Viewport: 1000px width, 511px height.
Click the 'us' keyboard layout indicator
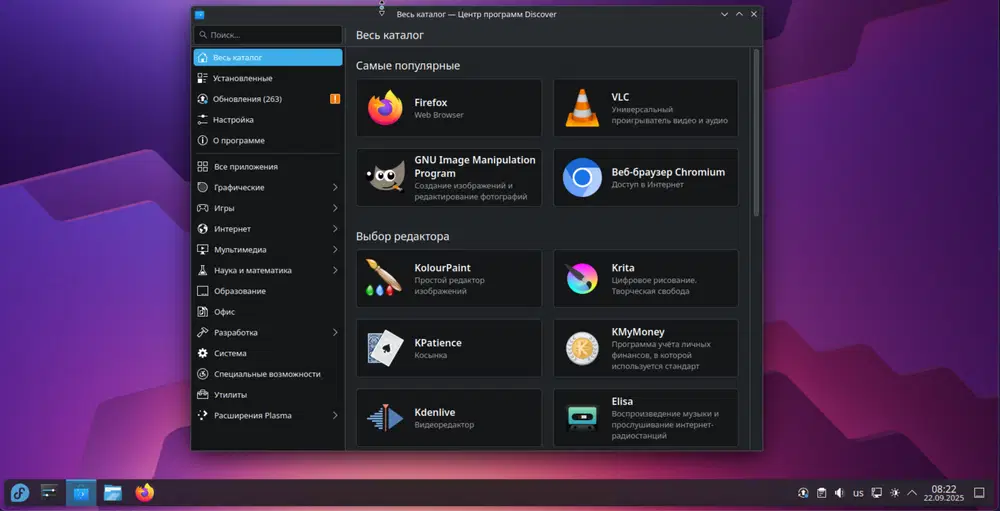click(858, 492)
